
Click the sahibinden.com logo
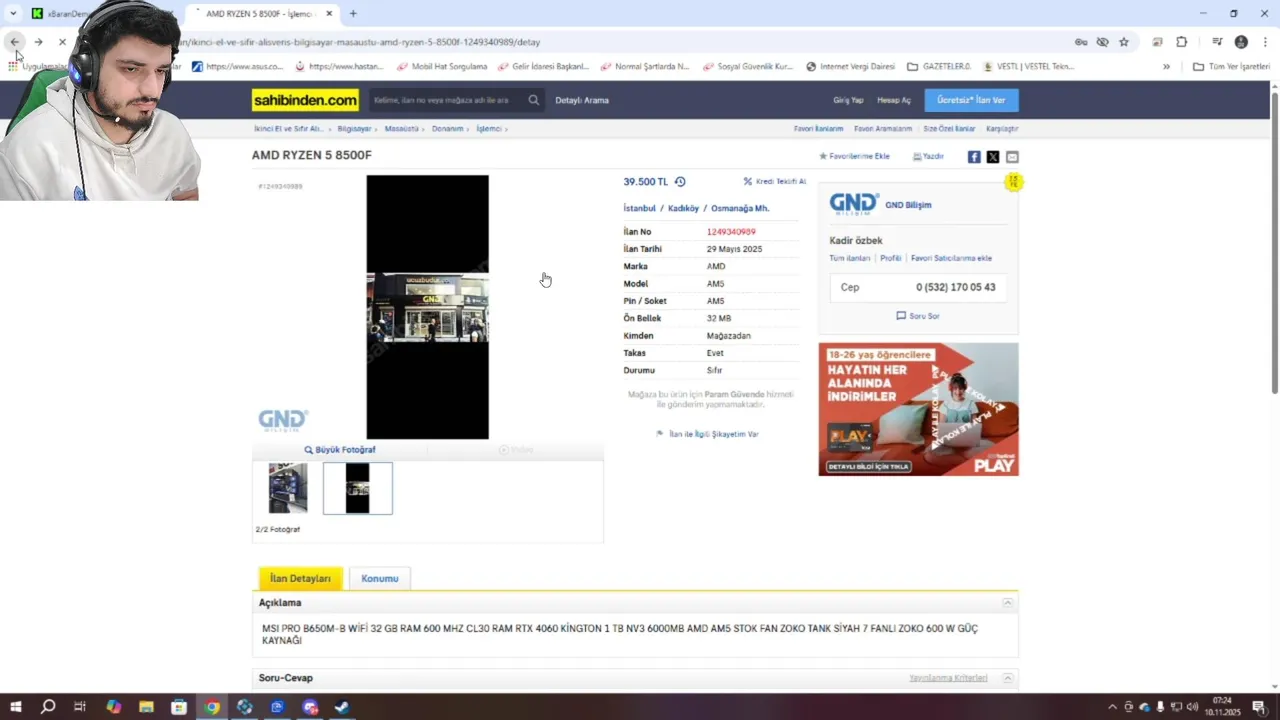(x=305, y=100)
